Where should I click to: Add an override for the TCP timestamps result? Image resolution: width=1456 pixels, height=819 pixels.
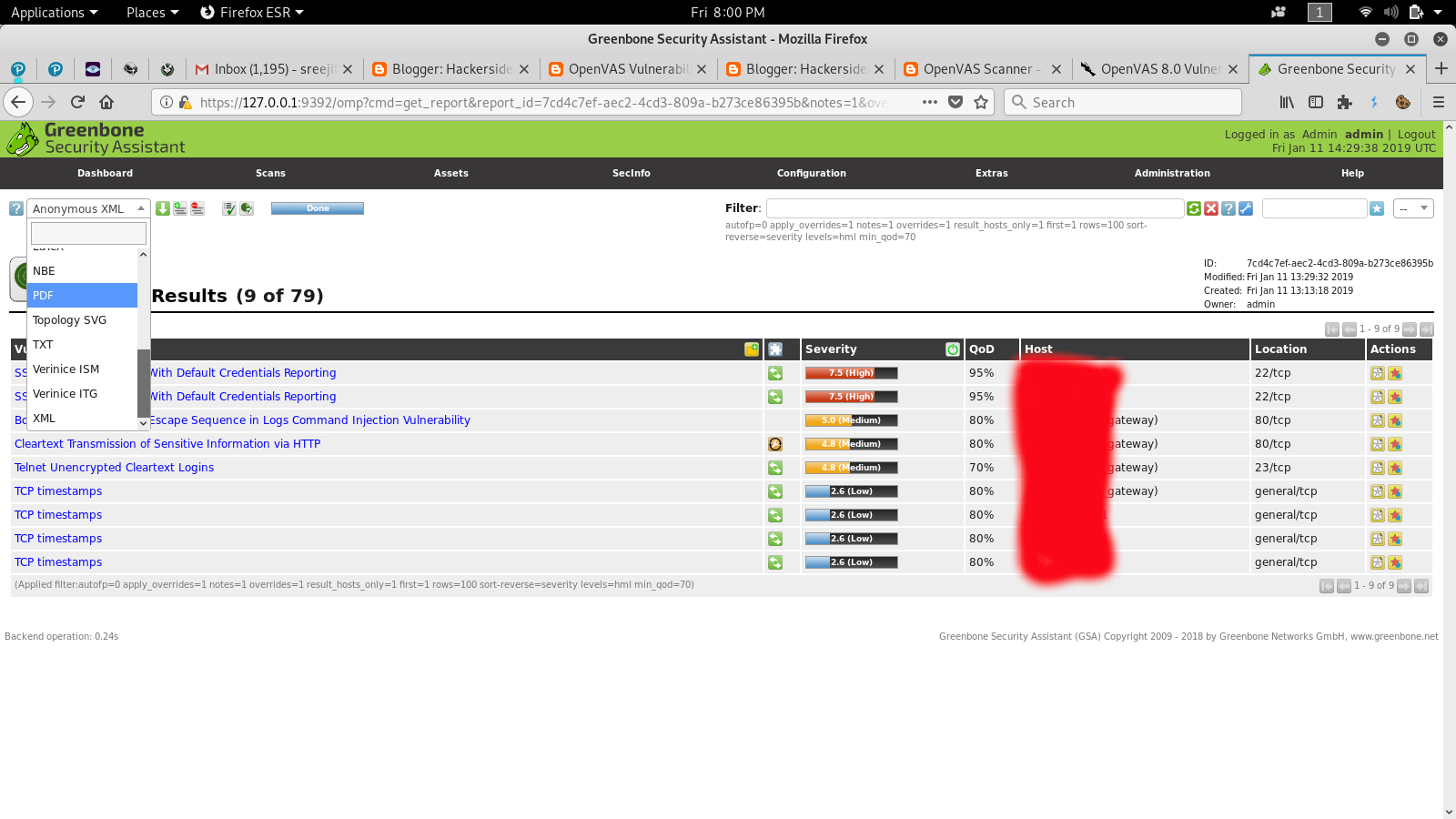pyautogui.click(x=1394, y=490)
